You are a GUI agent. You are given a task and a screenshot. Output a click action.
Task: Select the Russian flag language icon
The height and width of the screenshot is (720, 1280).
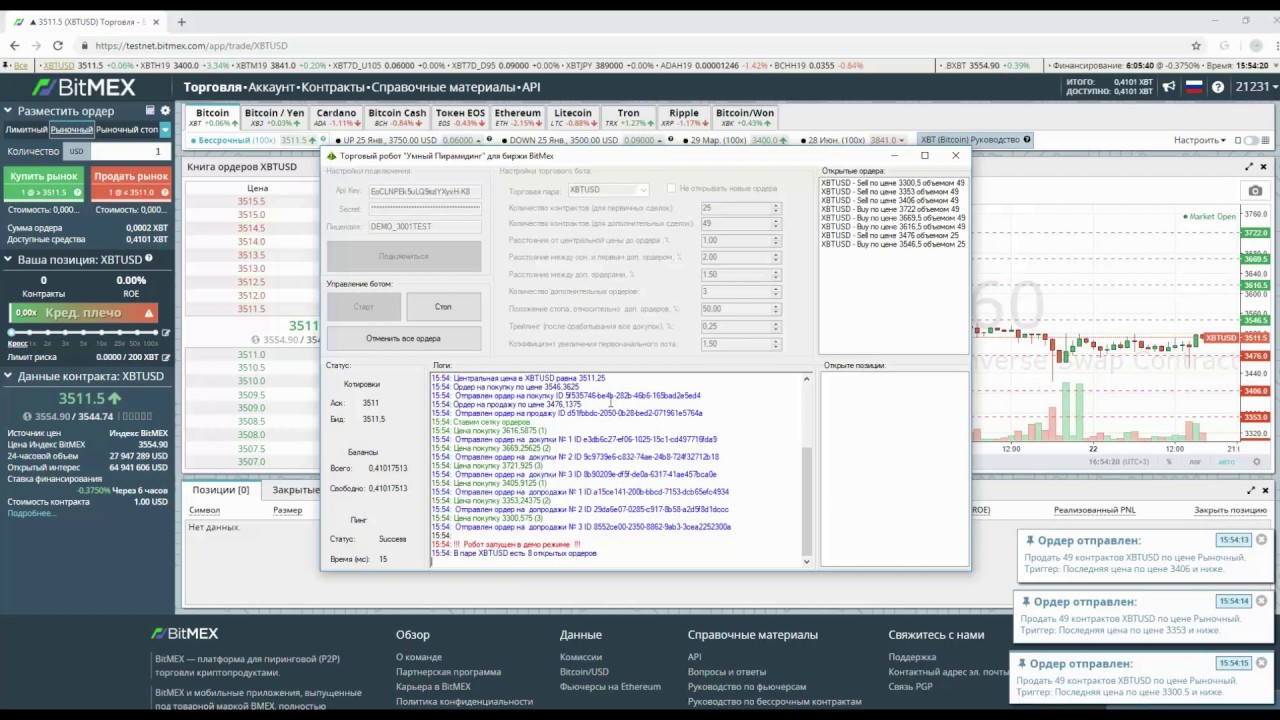pyautogui.click(x=1193, y=87)
